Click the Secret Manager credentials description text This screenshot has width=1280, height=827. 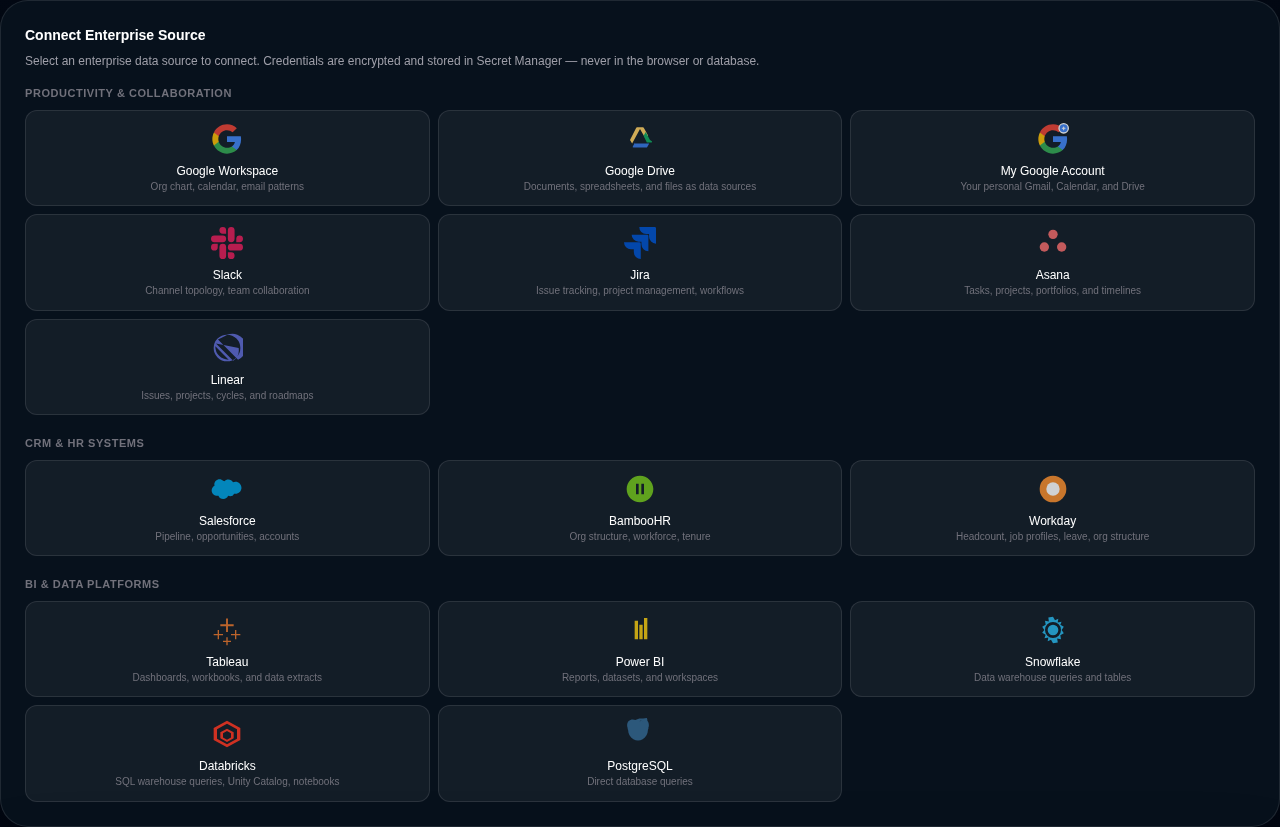coord(392,61)
